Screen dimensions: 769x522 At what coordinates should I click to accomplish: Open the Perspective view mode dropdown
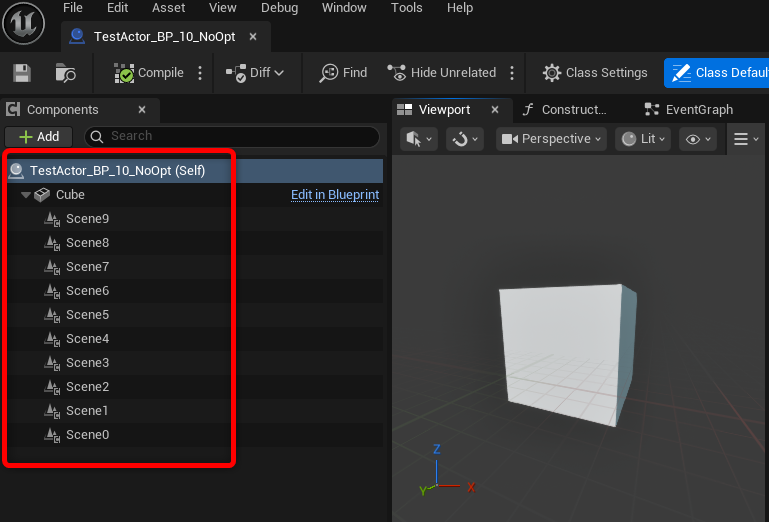[552, 139]
